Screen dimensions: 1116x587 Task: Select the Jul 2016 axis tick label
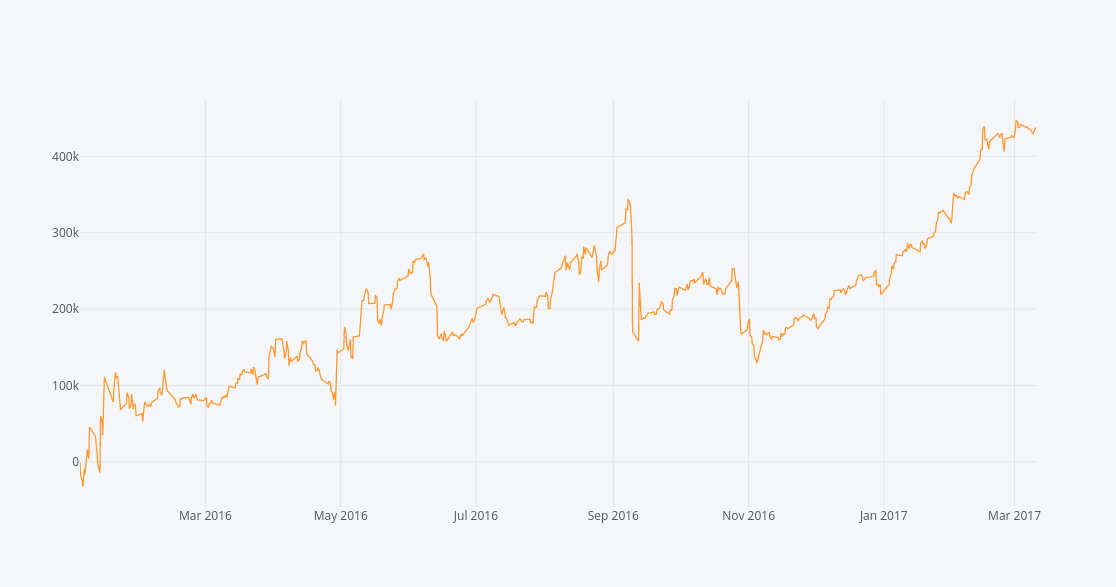[x=475, y=516]
